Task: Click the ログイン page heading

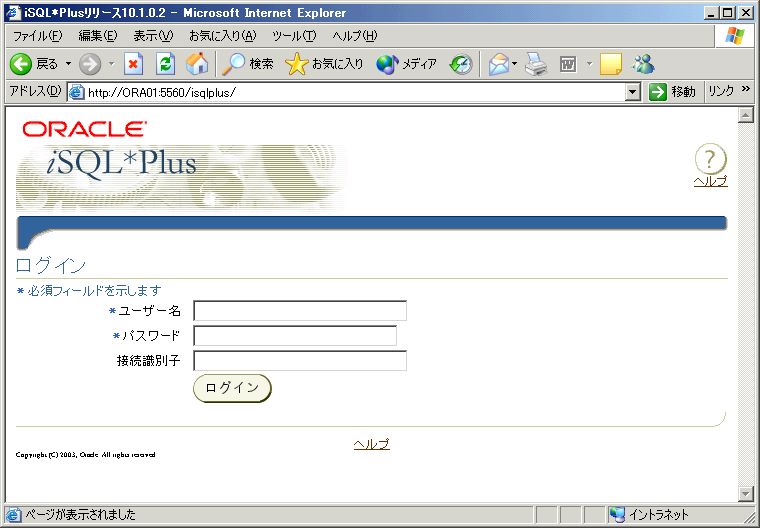Action: click(51, 265)
